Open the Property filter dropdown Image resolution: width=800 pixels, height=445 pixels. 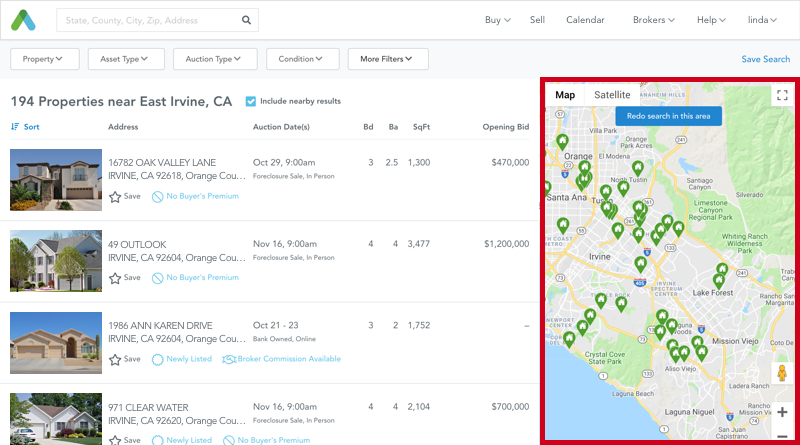(x=45, y=59)
